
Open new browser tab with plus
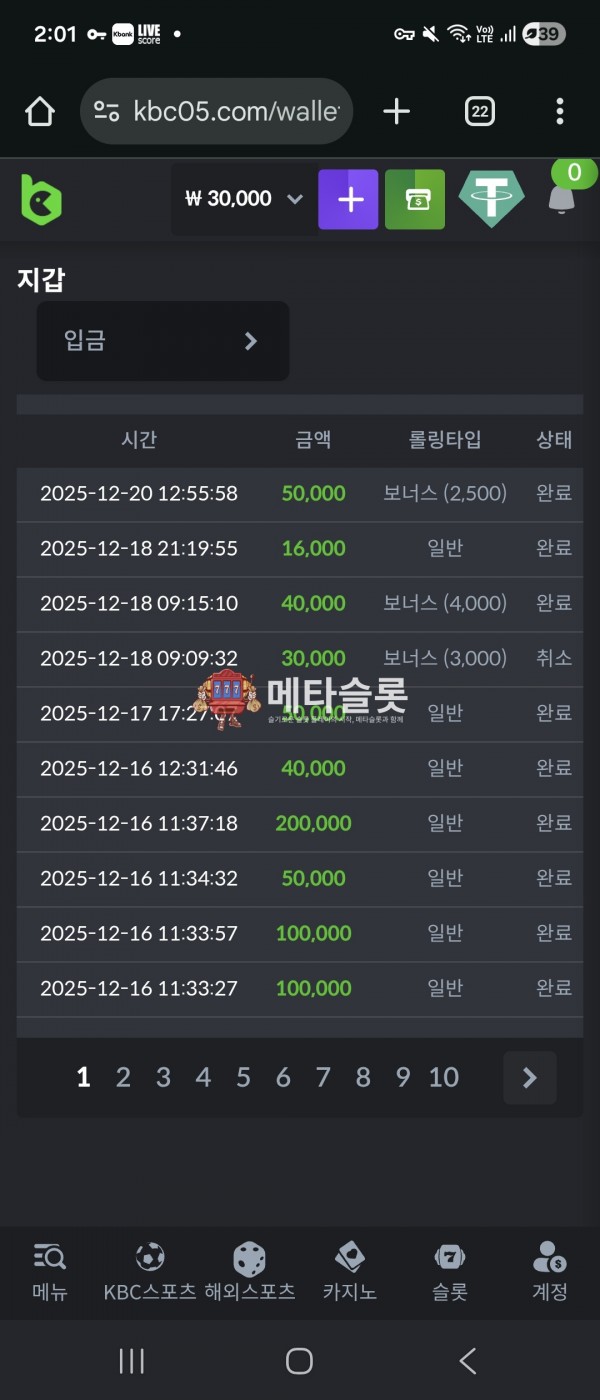(x=397, y=112)
